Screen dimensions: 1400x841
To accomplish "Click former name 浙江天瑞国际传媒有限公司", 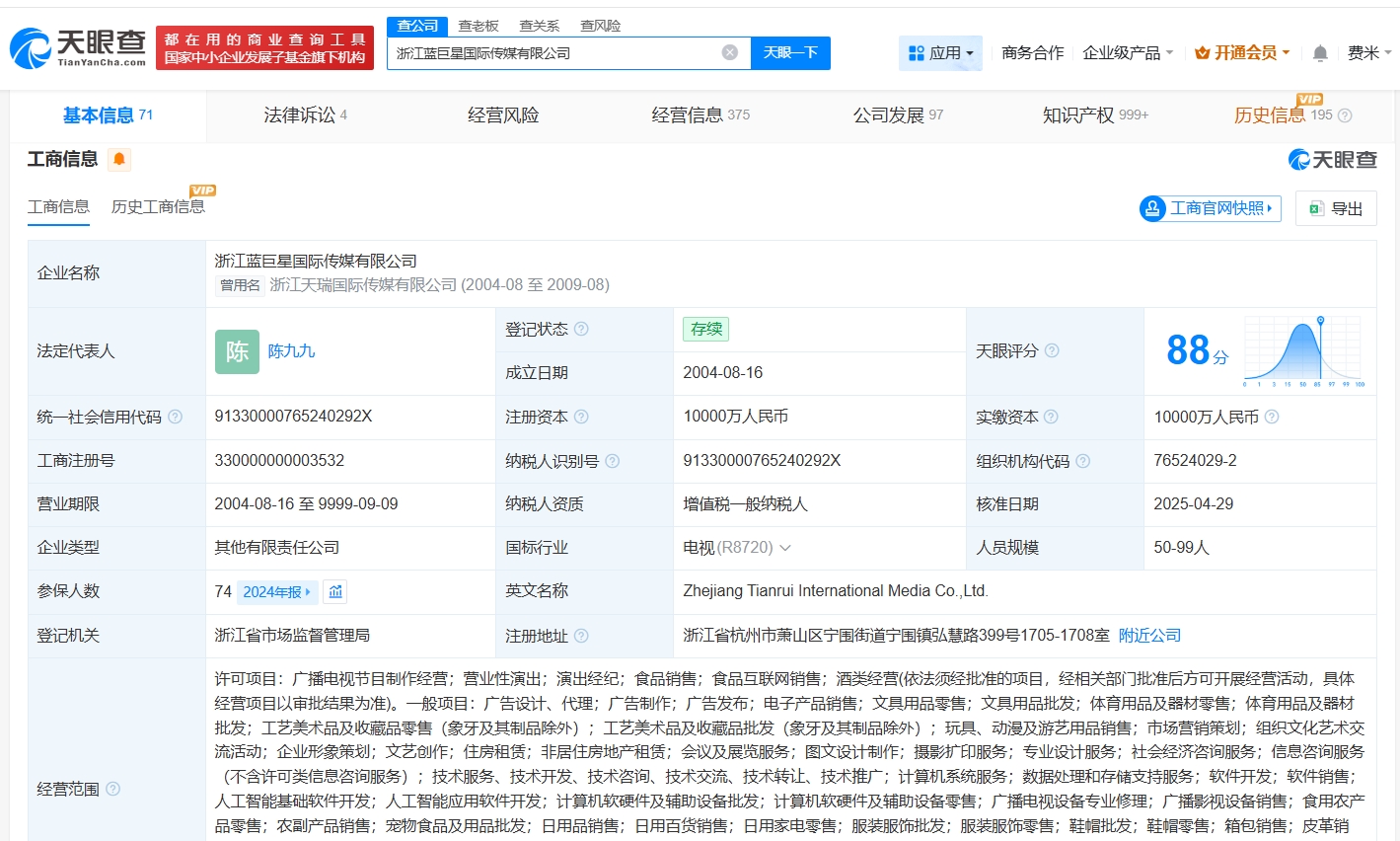I will (x=363, y=285).
